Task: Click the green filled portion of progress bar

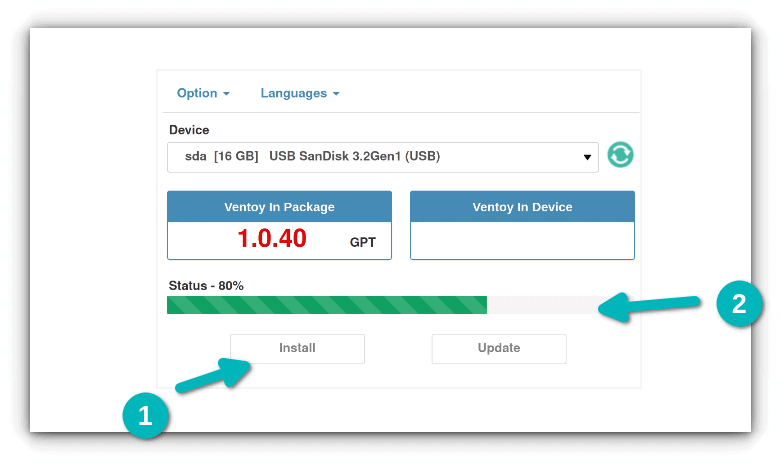Action: (326, 305)
